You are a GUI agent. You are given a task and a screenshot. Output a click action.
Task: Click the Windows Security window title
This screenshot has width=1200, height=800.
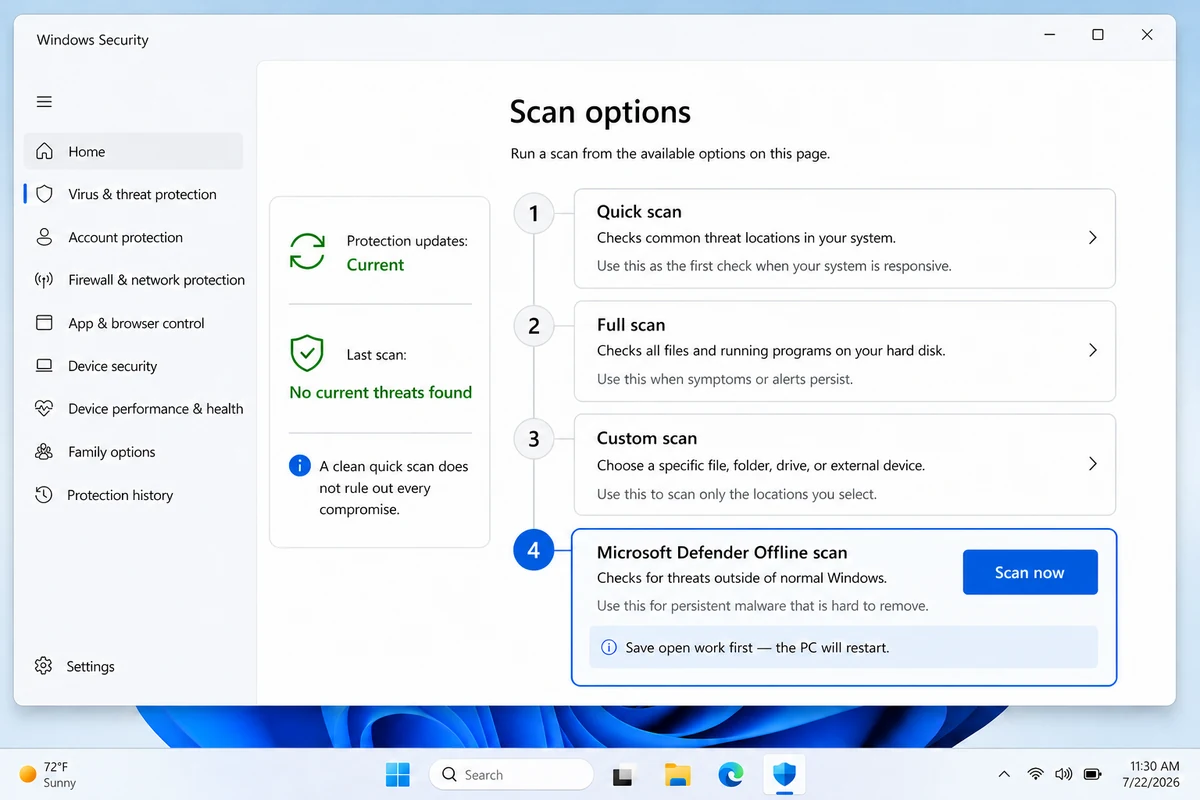click(x=93, y=40)
